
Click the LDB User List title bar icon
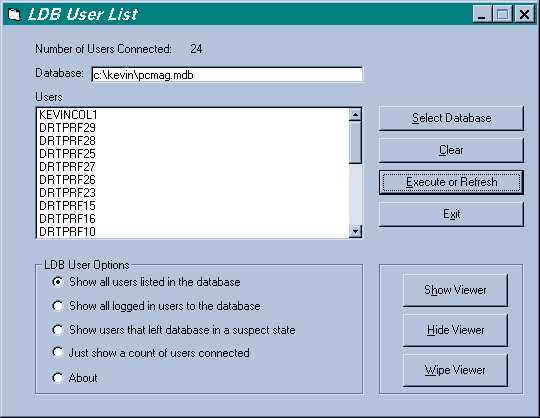(x=14, y=14)
